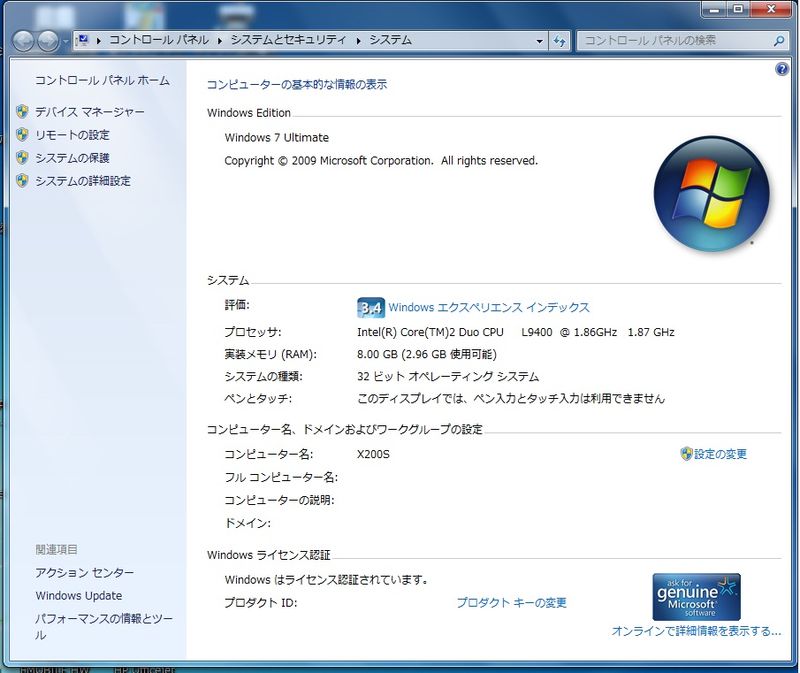This screenshot has height=673, width=800.
Task: Open デバイス マネージャー link
Action: pos(90,112)
